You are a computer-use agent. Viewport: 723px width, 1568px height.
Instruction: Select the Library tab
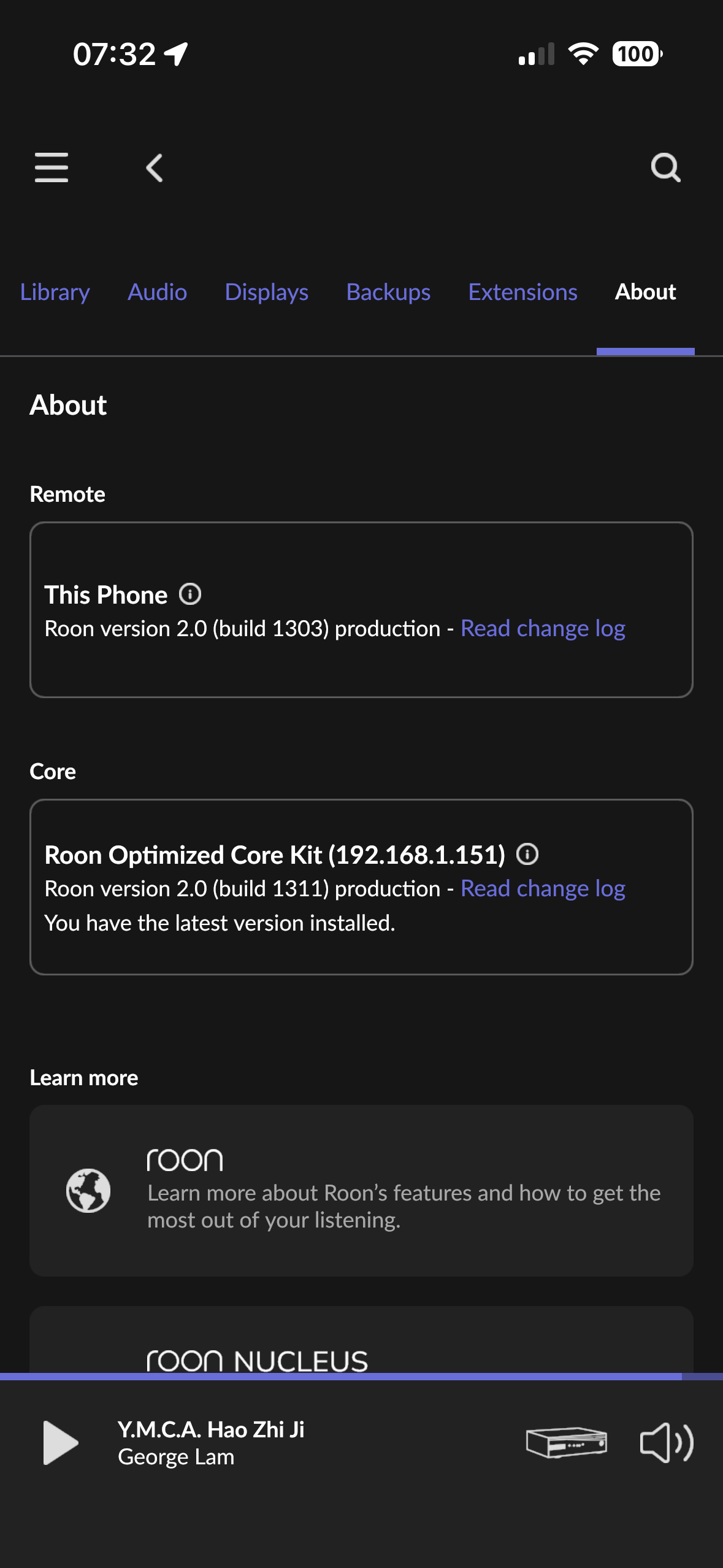point(55,292)
